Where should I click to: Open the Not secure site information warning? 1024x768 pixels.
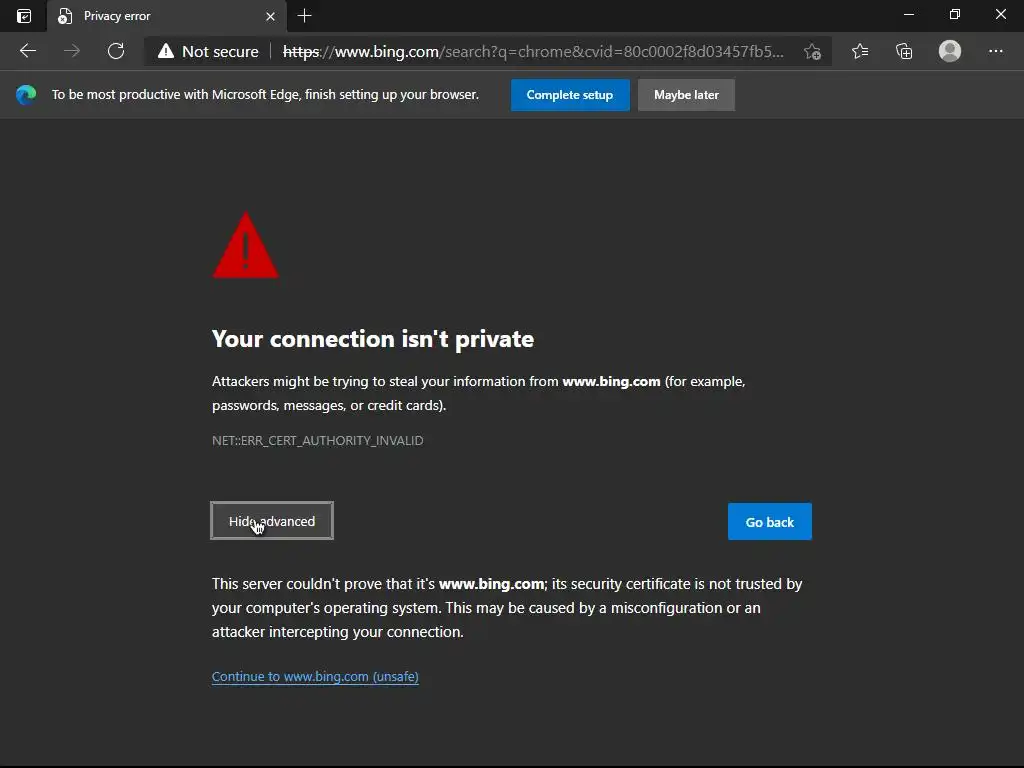point(208,52)
